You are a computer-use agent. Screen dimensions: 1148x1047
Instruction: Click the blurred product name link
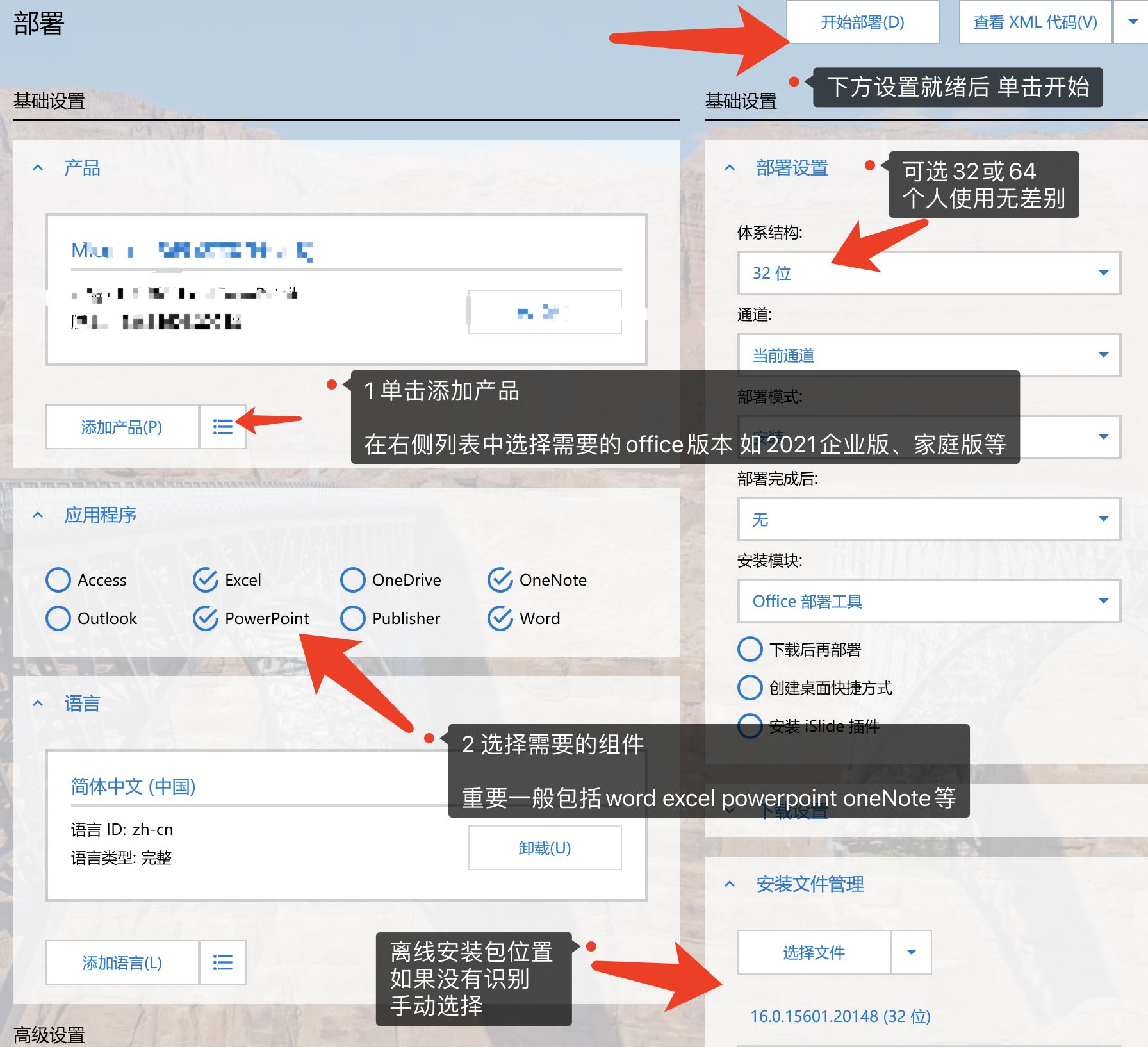tap(192, 250)
